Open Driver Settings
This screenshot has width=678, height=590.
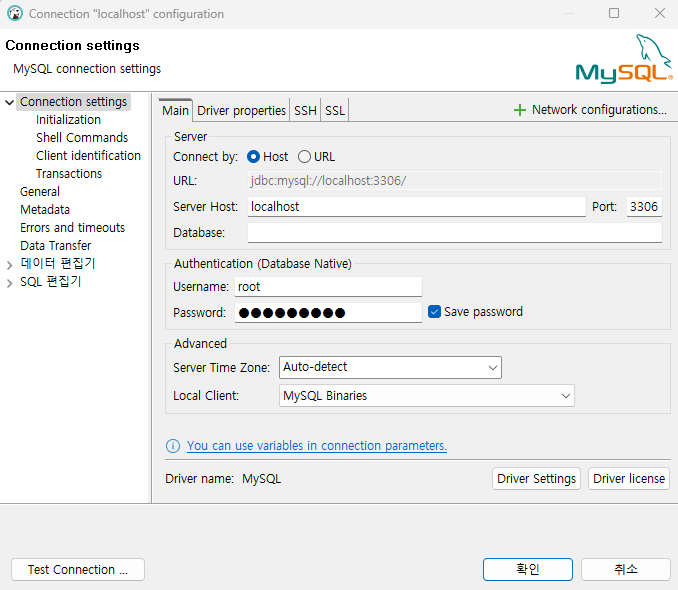coord(536,478)
